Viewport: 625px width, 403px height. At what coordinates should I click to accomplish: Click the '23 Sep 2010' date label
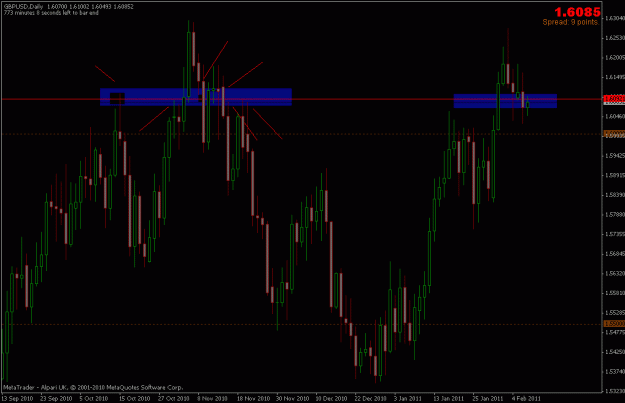tap(56, 399)
